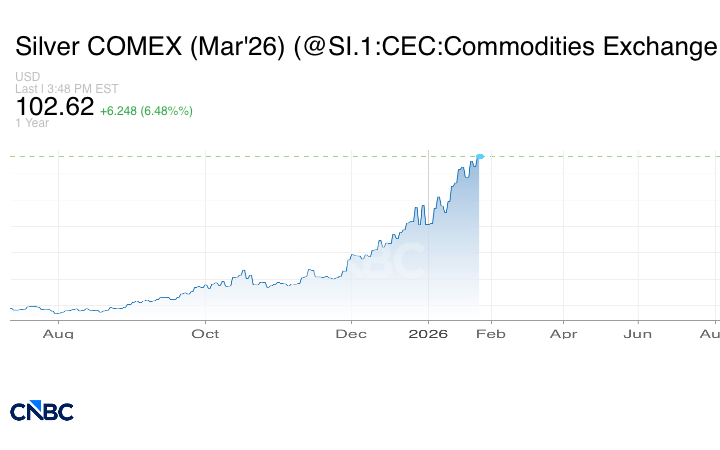Click the green +6.248 (6.48%) change text
Screen dimensions: 720x450
click(x=146, y=110)
